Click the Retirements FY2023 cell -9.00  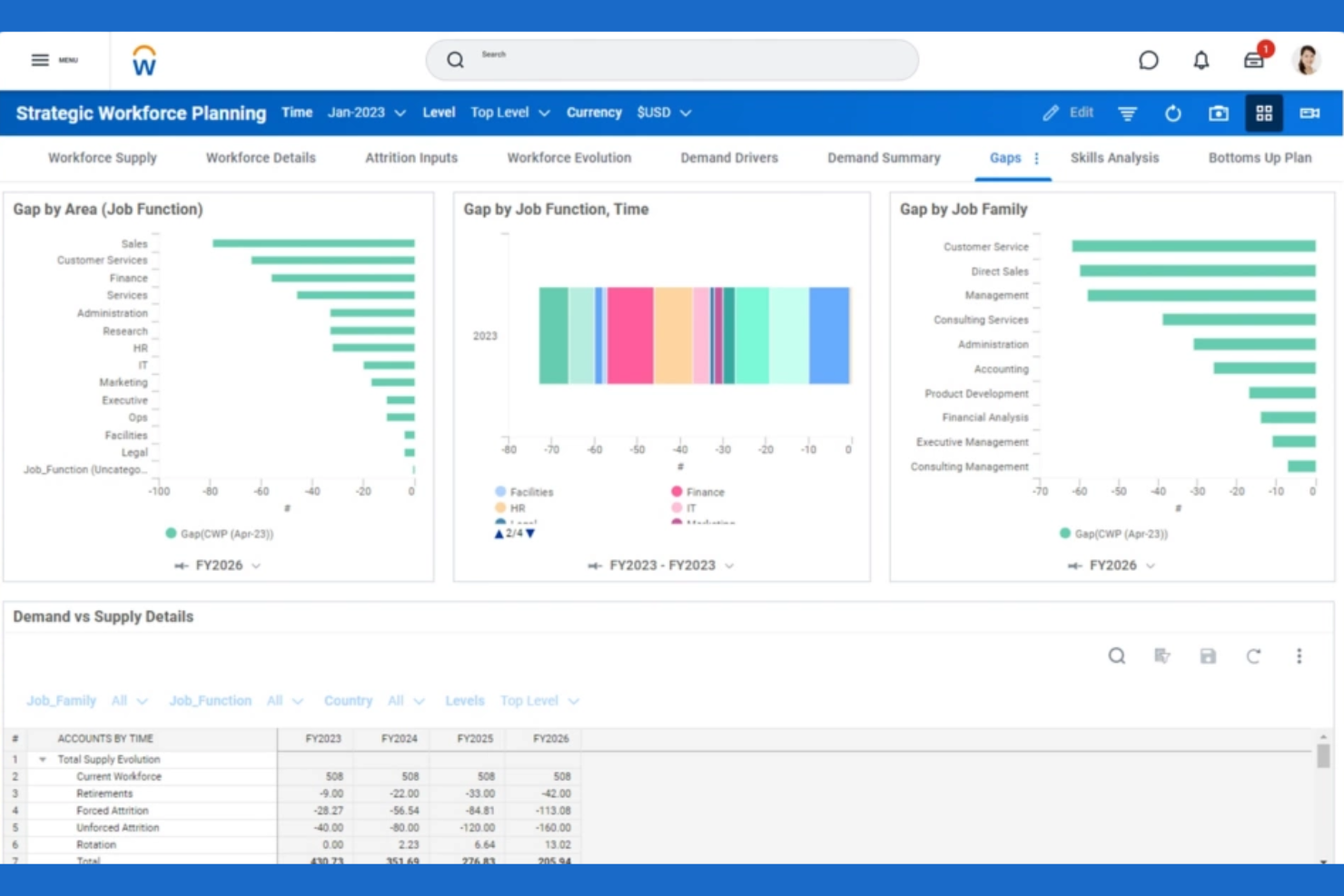pyautogui.click(x=315, y=793)
